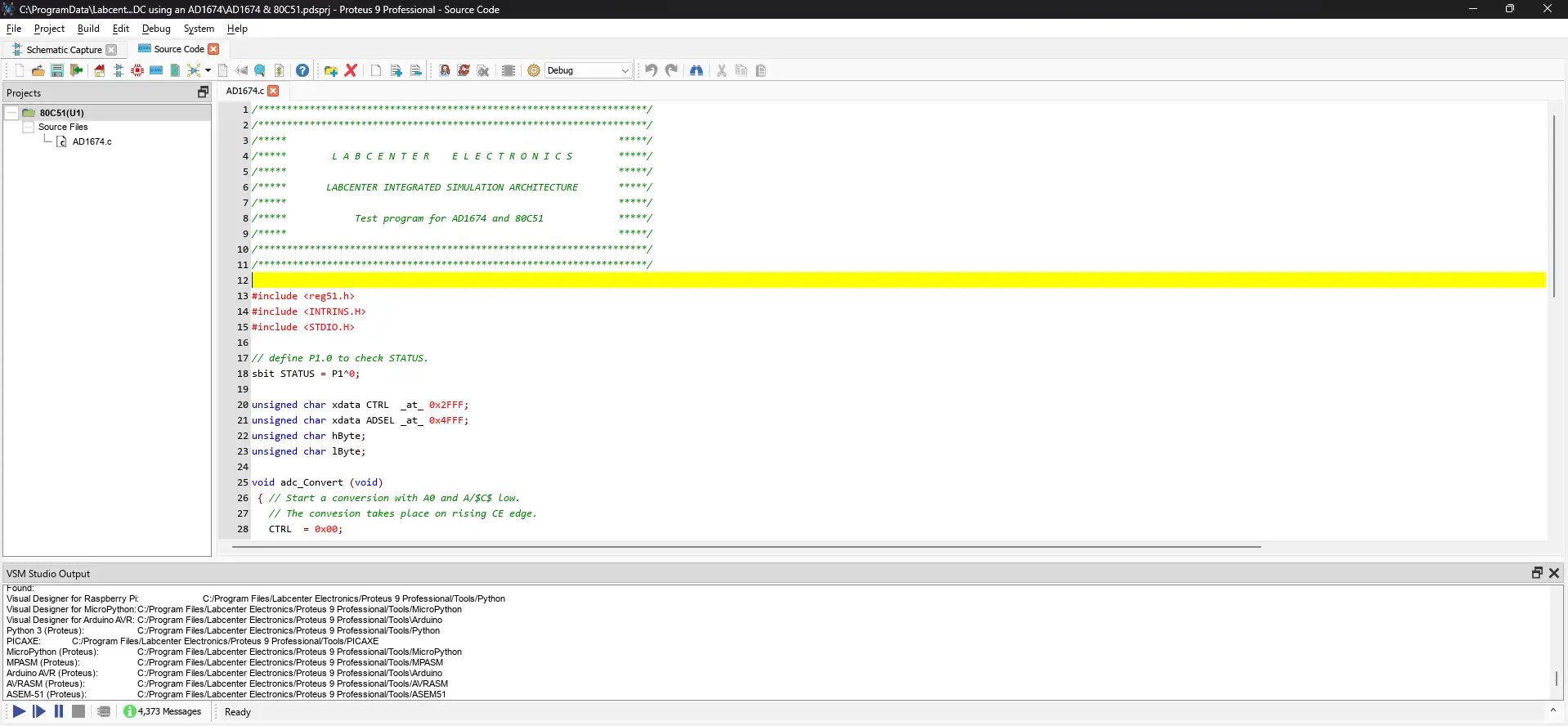The image size is (1568, 726).
Task: Click the red X remove icon in toolbar
Action: (351, 70)
